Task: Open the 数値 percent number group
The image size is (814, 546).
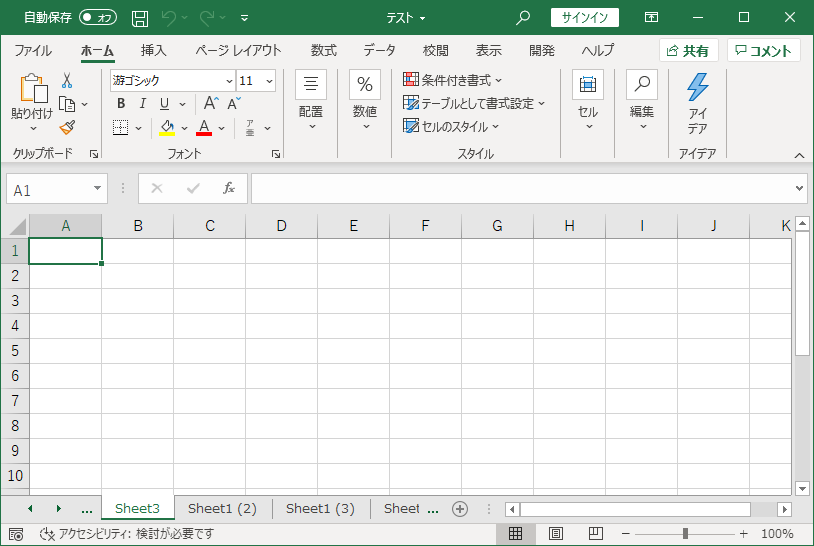Action: pyautogui.click(x=365, y=100)
